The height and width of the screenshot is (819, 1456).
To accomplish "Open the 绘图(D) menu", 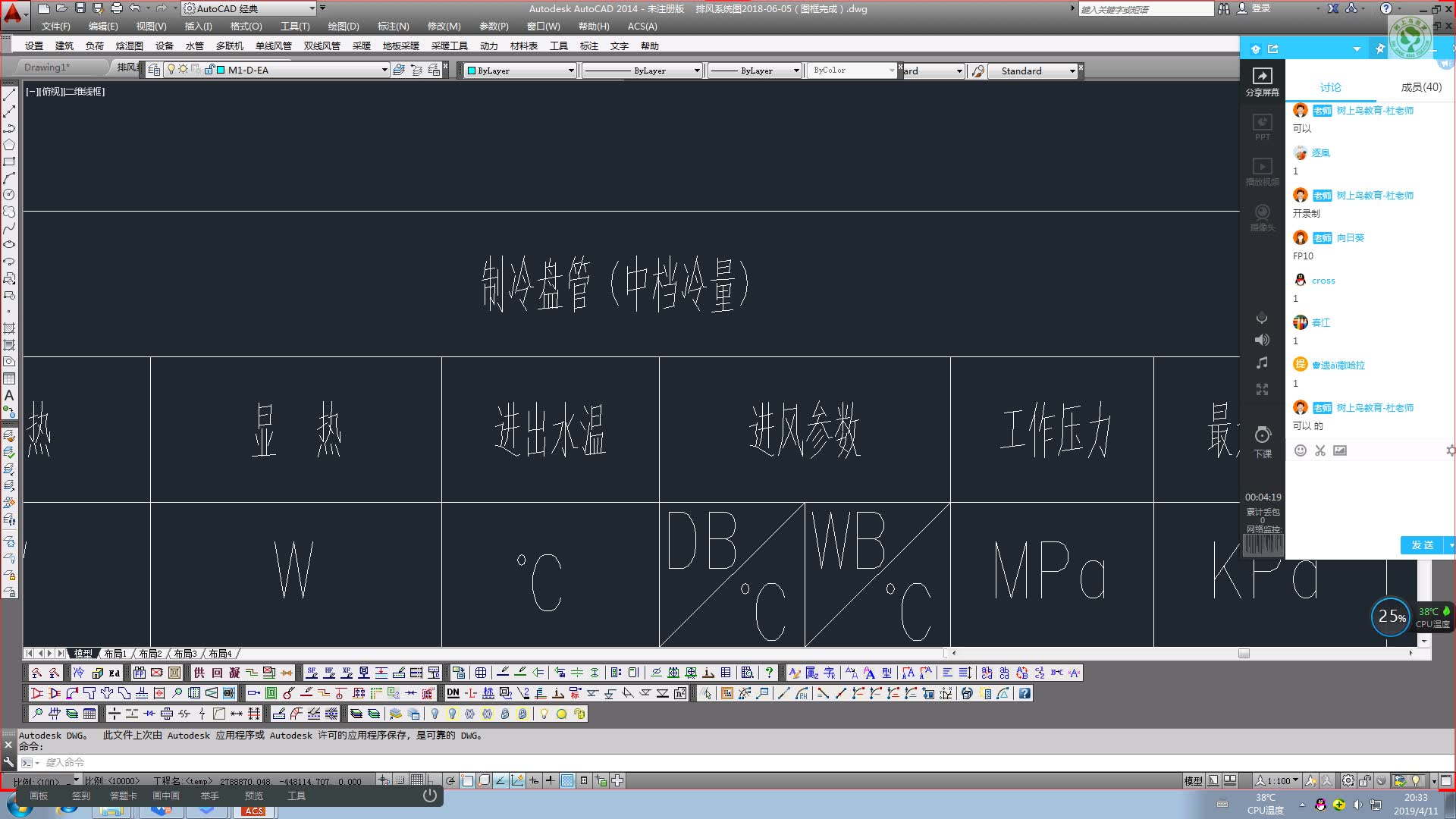I will (344, 27).
